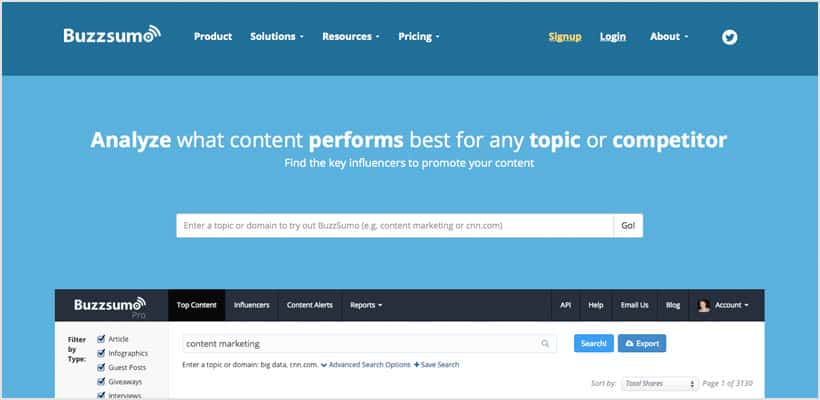Open the Total Shares sort dropdown
820x400 pixels.
pos(660,383)
